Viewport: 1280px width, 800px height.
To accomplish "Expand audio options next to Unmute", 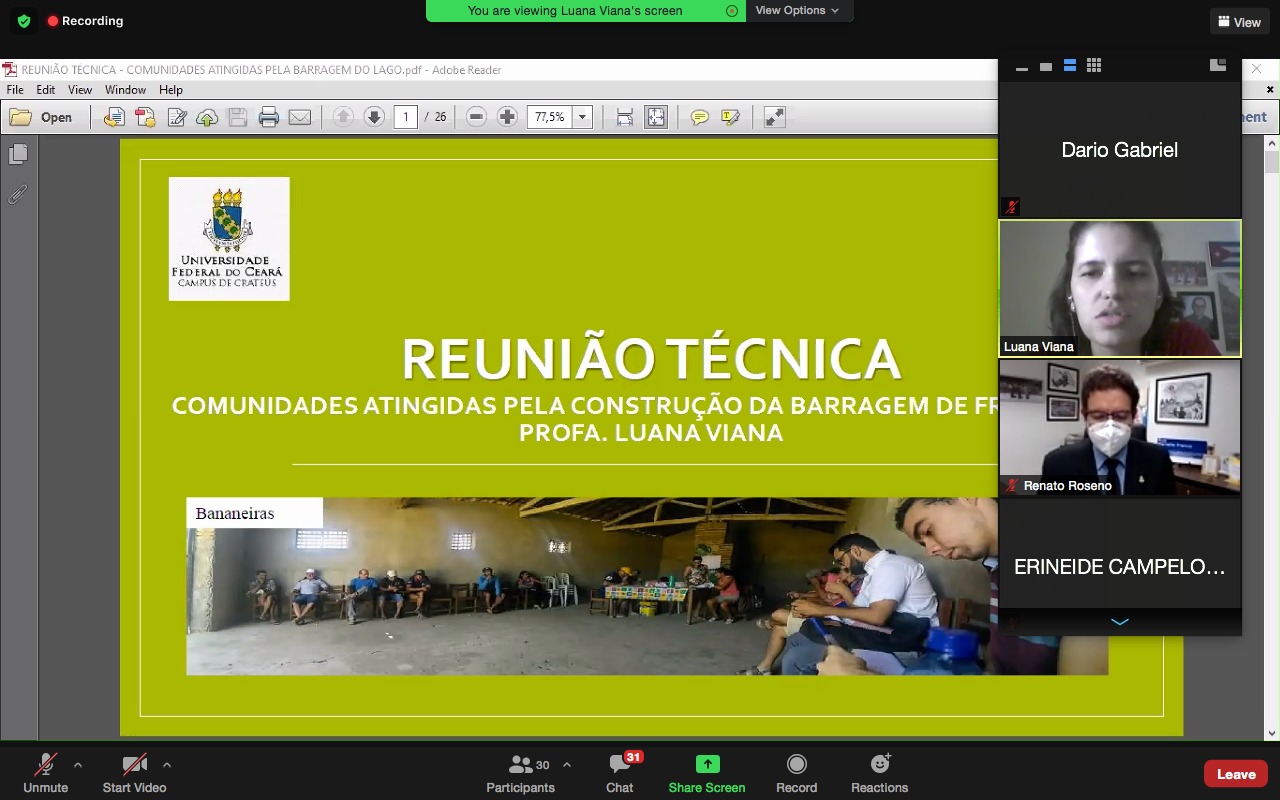I will pyautogui.click(x=78, y=765).
